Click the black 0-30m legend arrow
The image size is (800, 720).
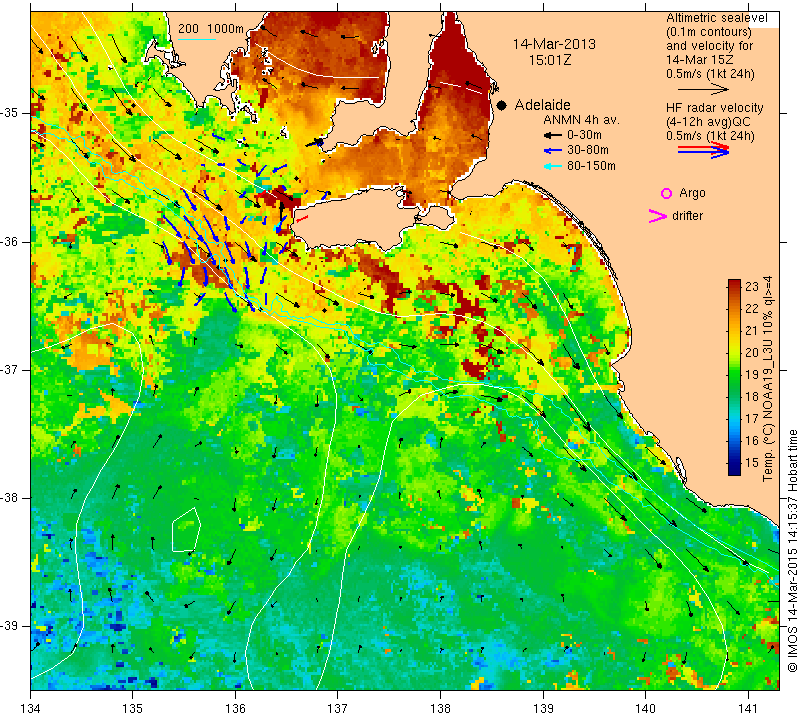tap(553, 136)
